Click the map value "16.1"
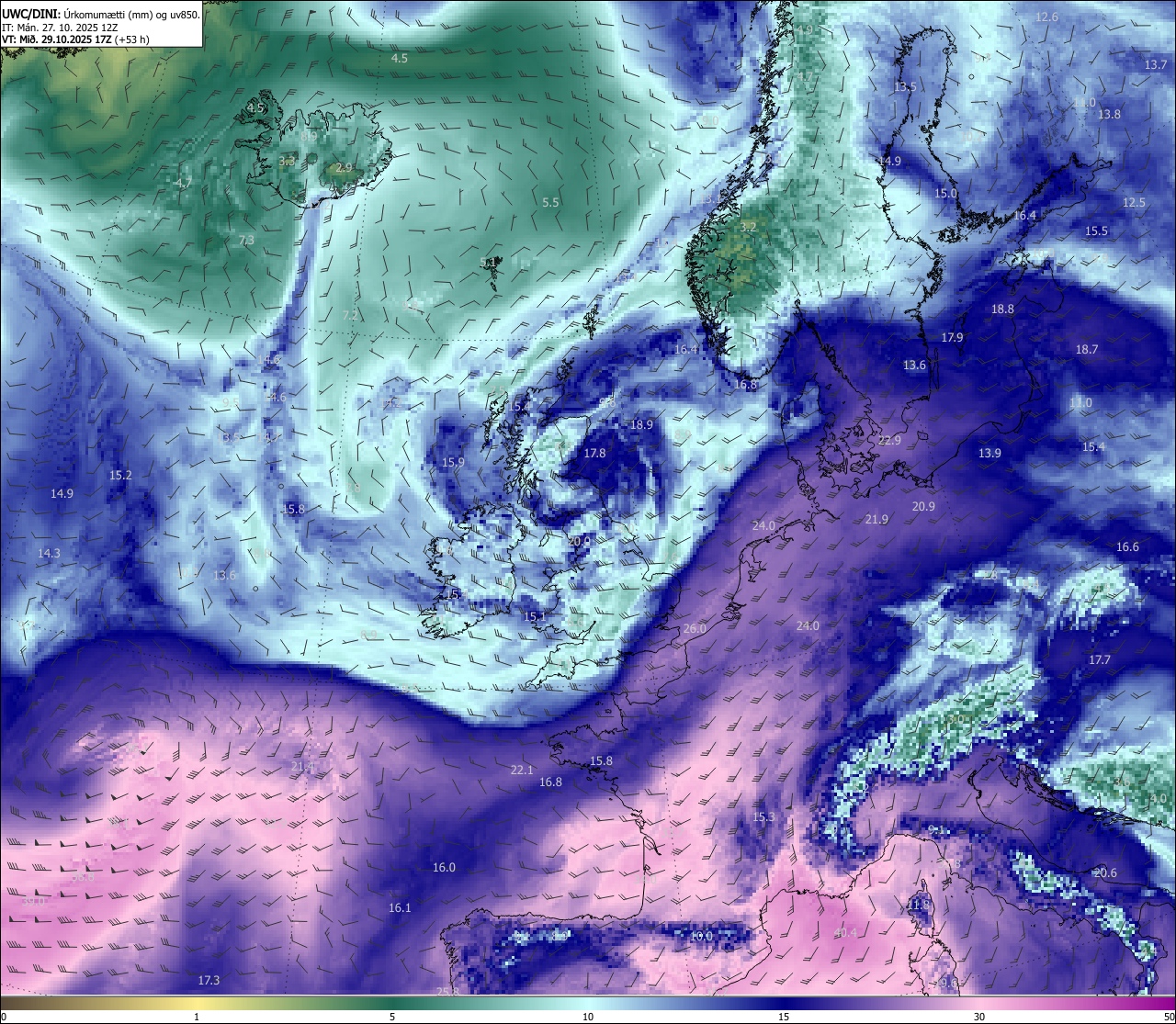Screen dimensions: 1176x1024 click(400, 908)
